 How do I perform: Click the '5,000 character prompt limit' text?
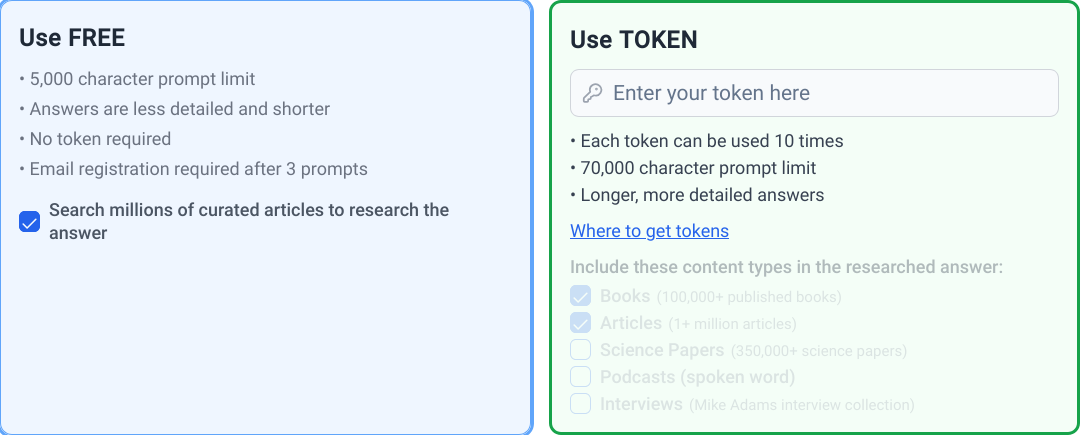142,79
